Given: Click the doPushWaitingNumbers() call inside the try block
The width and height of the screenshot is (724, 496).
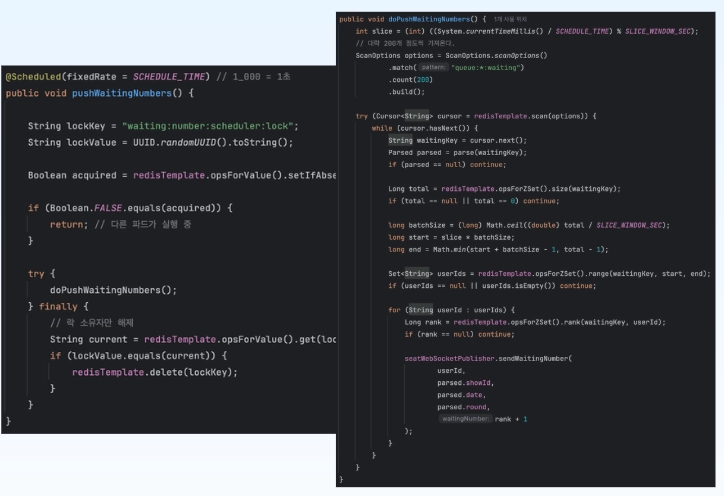Looking at the screenshot, I should [x=113, y=290].
